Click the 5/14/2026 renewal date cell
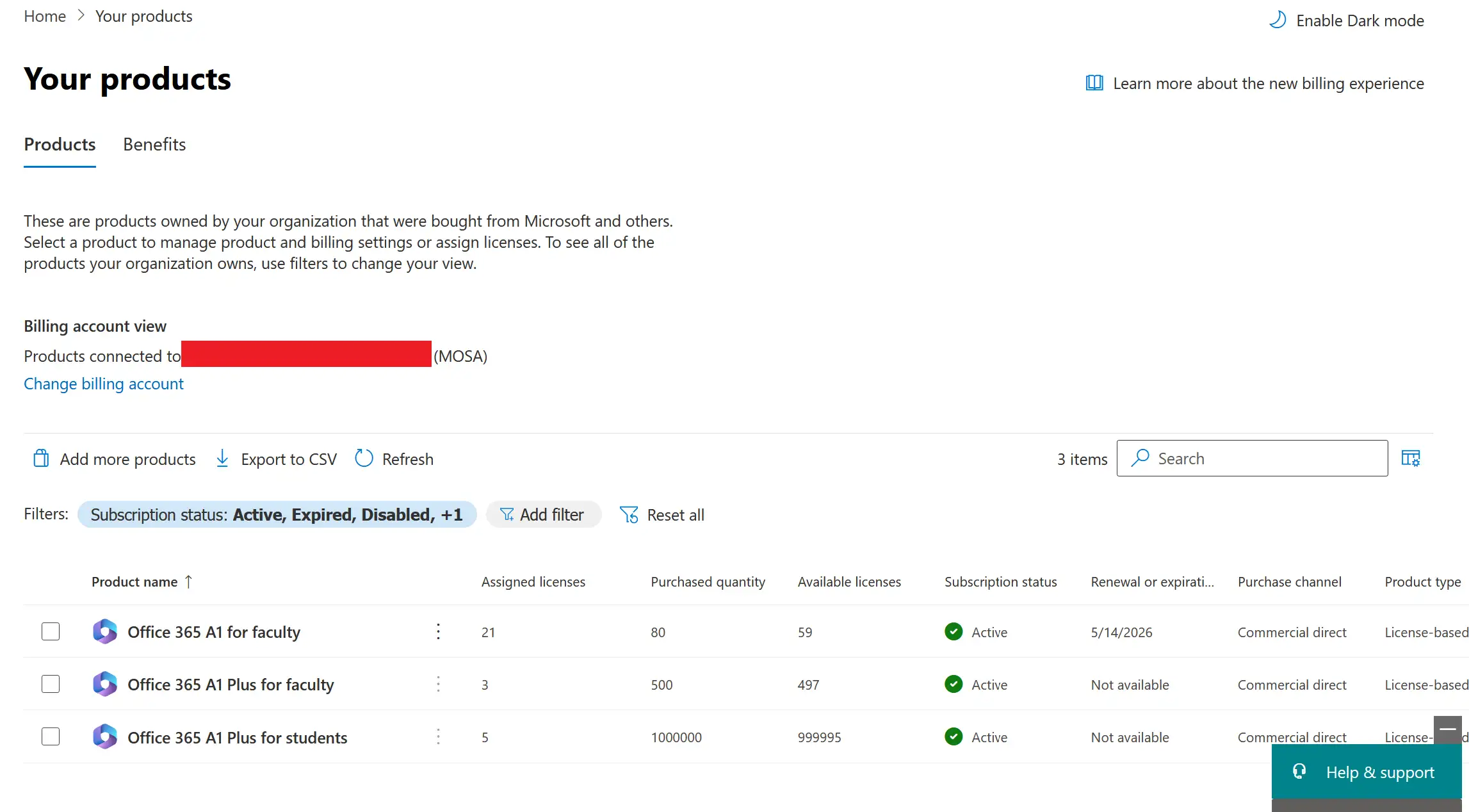Screen dimensions: 1469x812 click(1121, 632)
